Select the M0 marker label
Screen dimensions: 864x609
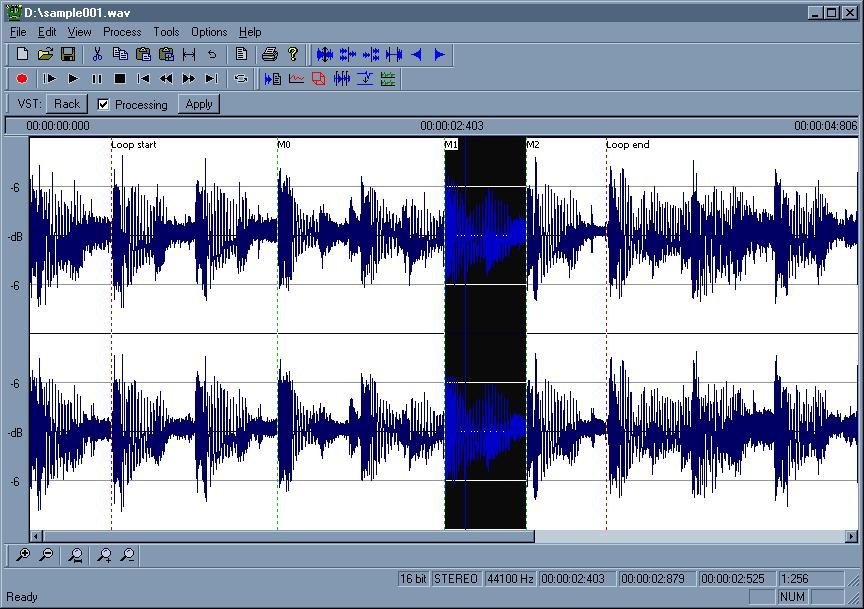point(284,144)
